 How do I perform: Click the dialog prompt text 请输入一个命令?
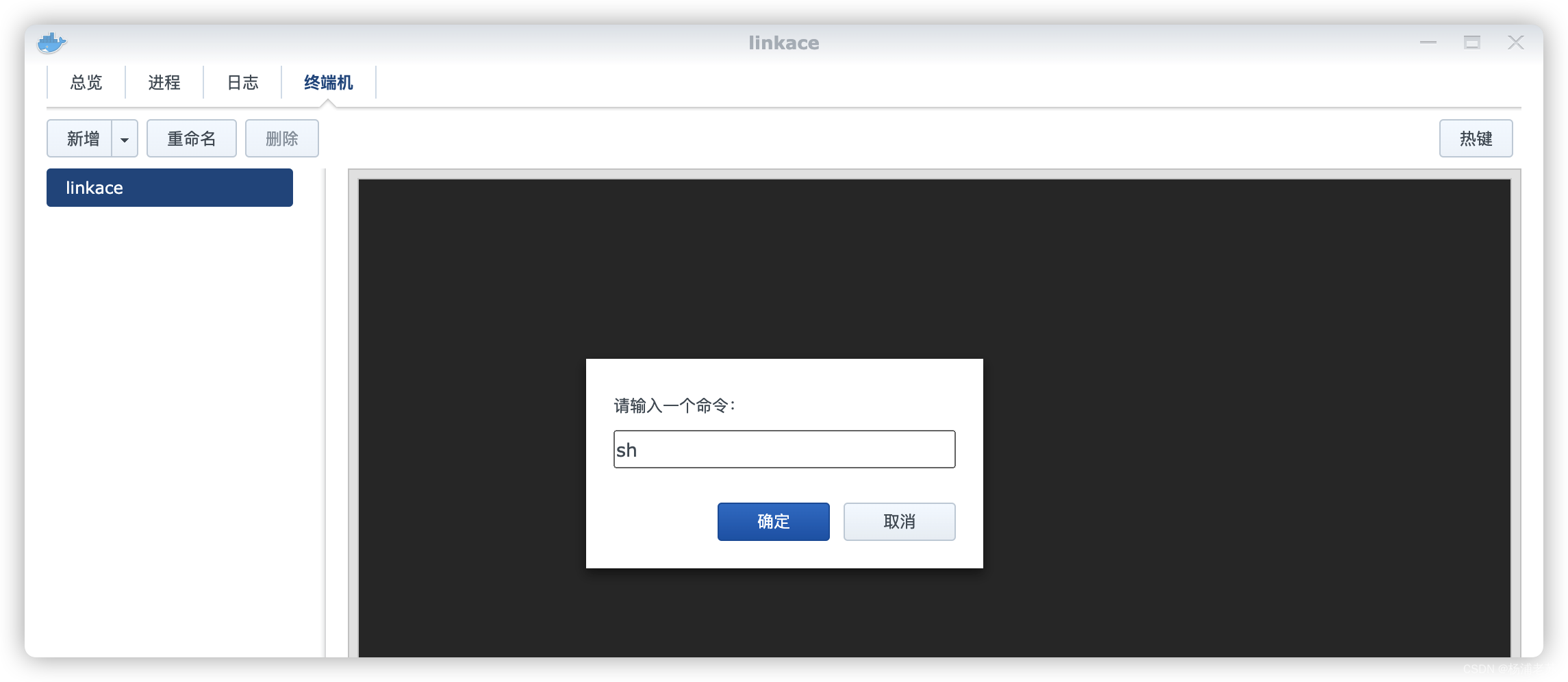point(675,405)
